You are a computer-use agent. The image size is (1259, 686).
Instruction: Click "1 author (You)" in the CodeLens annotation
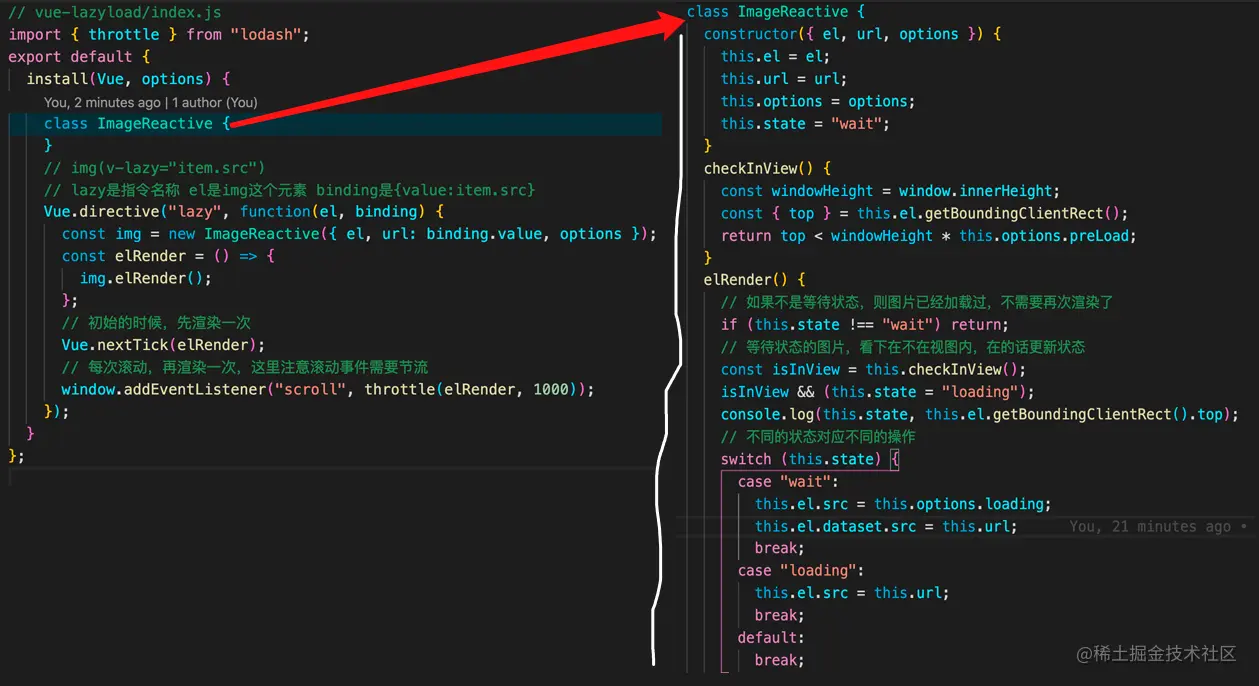click(x=215, y=102)
